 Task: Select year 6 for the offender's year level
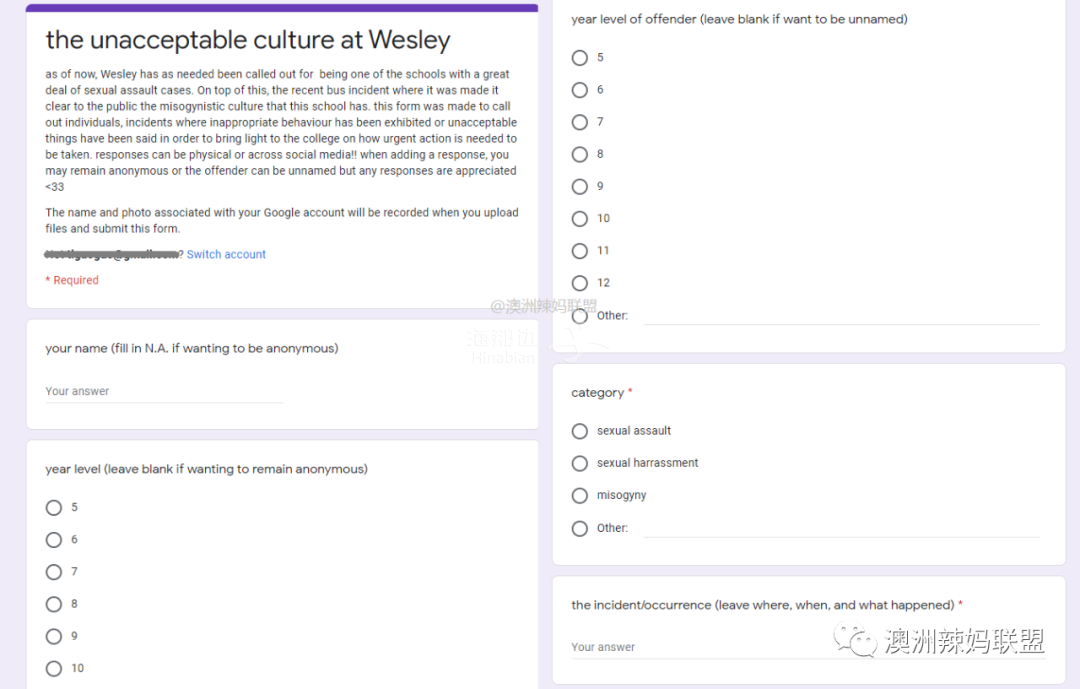580,90
